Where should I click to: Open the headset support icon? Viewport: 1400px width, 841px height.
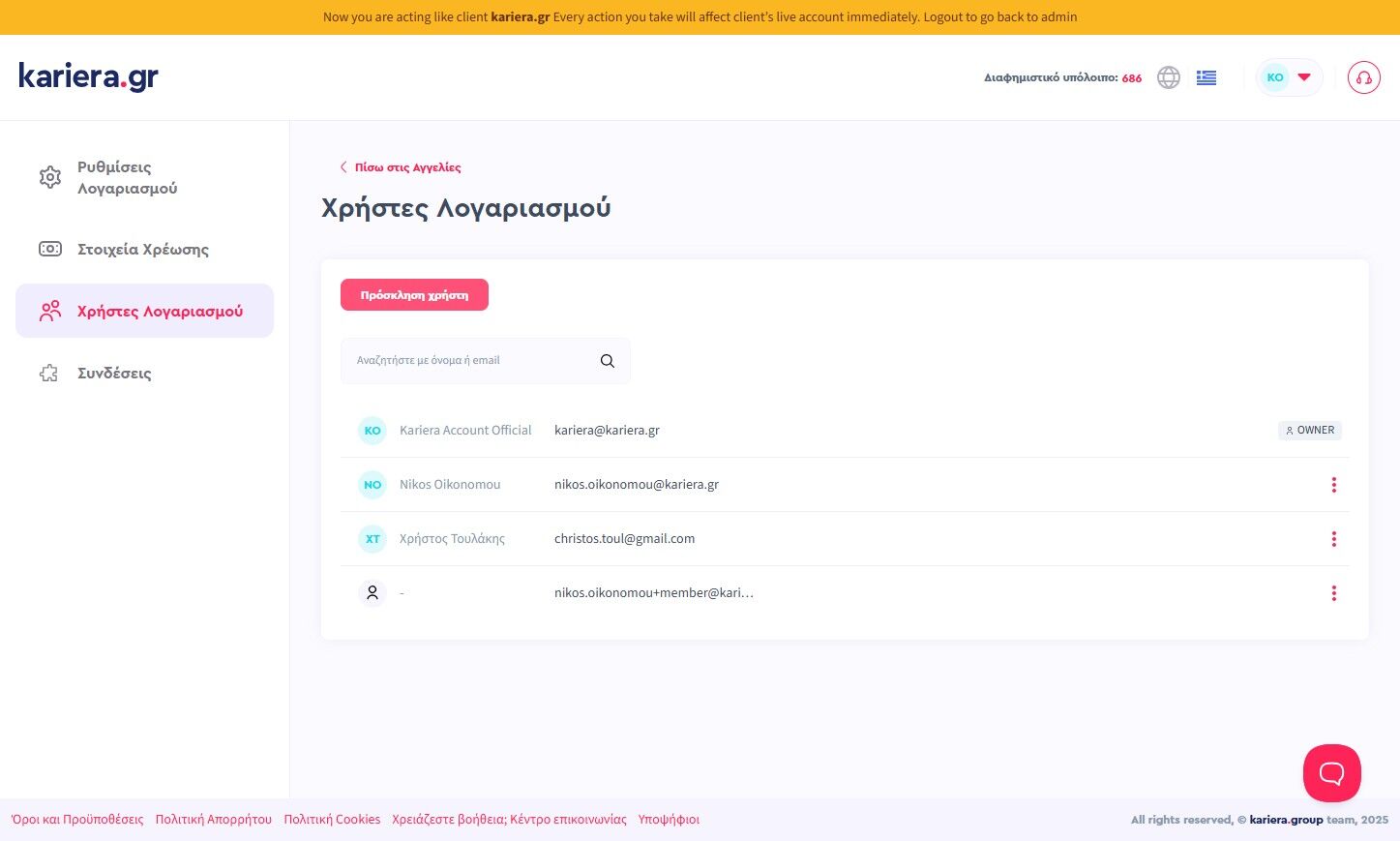[x=1364, y=77]
